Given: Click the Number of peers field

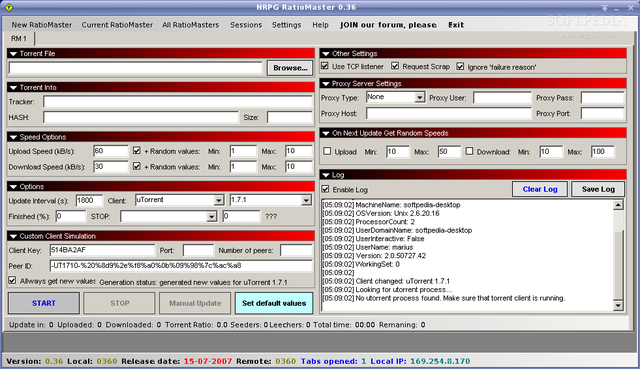Looking at the screenshot, I should tap(296, 250).
